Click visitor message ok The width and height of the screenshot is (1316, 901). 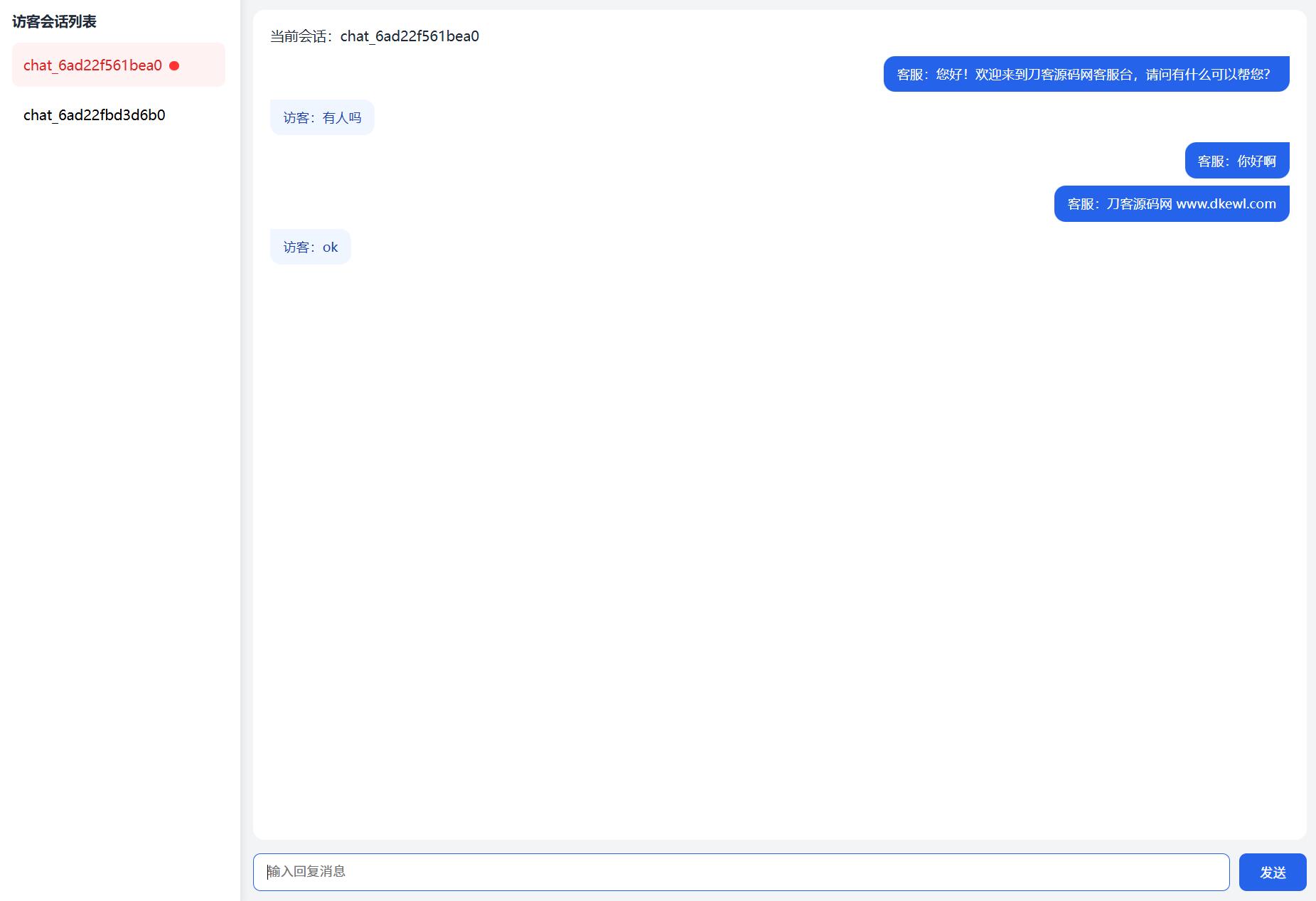coord(311,247)
